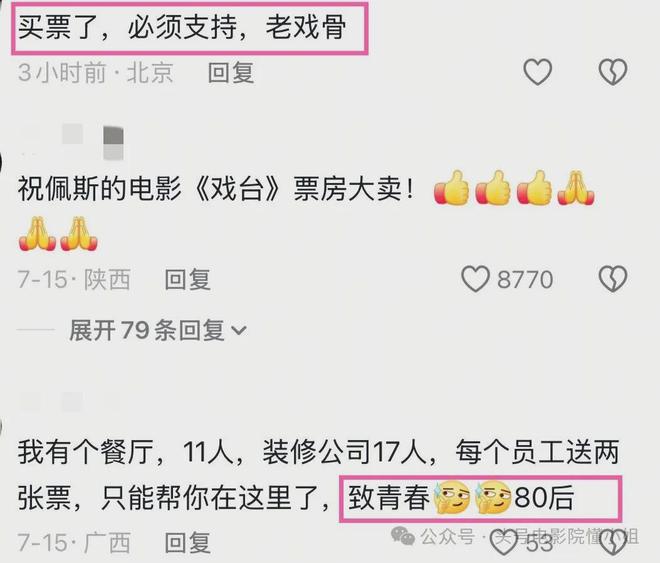
Task: Tap the highlighted "致青春 80后" text
Action: tap(480, 498)
